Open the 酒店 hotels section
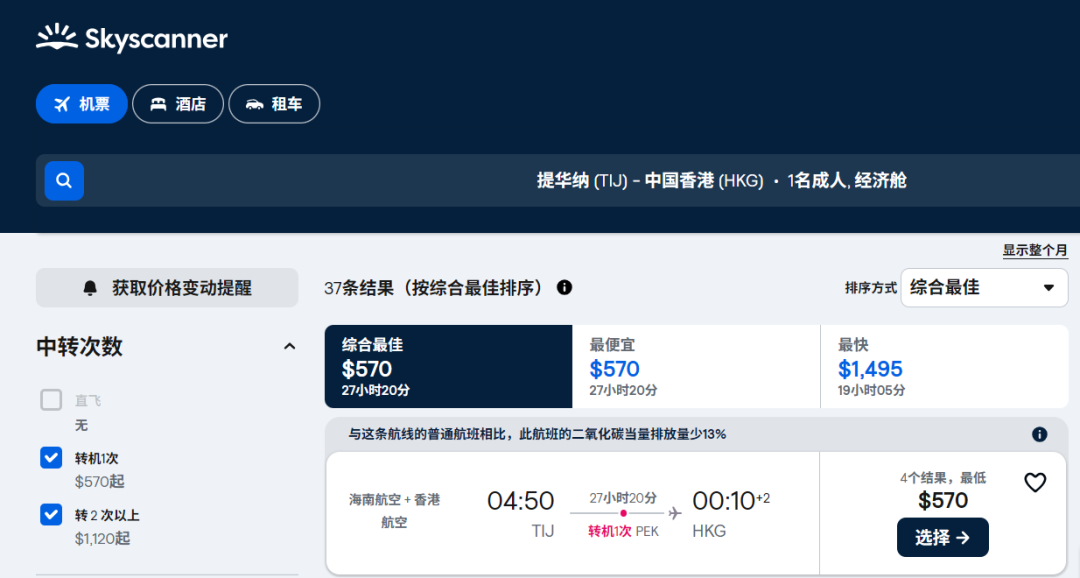This screenshot has height=578, width=1080. pyautogui.click(x=178, y=104)
